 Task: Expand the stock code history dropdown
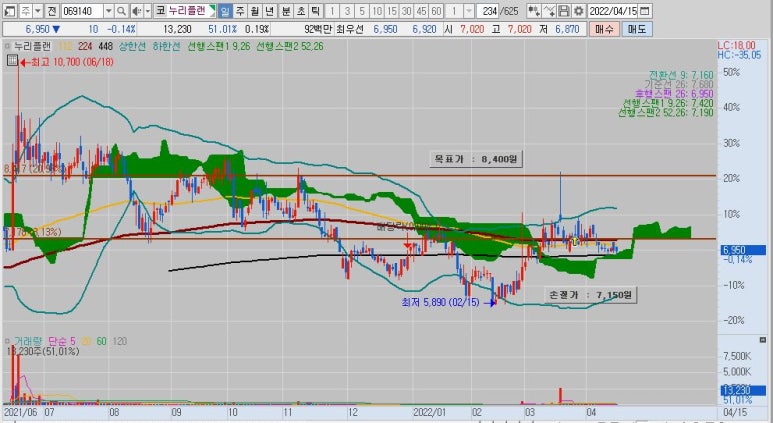[x=108, y=10]
